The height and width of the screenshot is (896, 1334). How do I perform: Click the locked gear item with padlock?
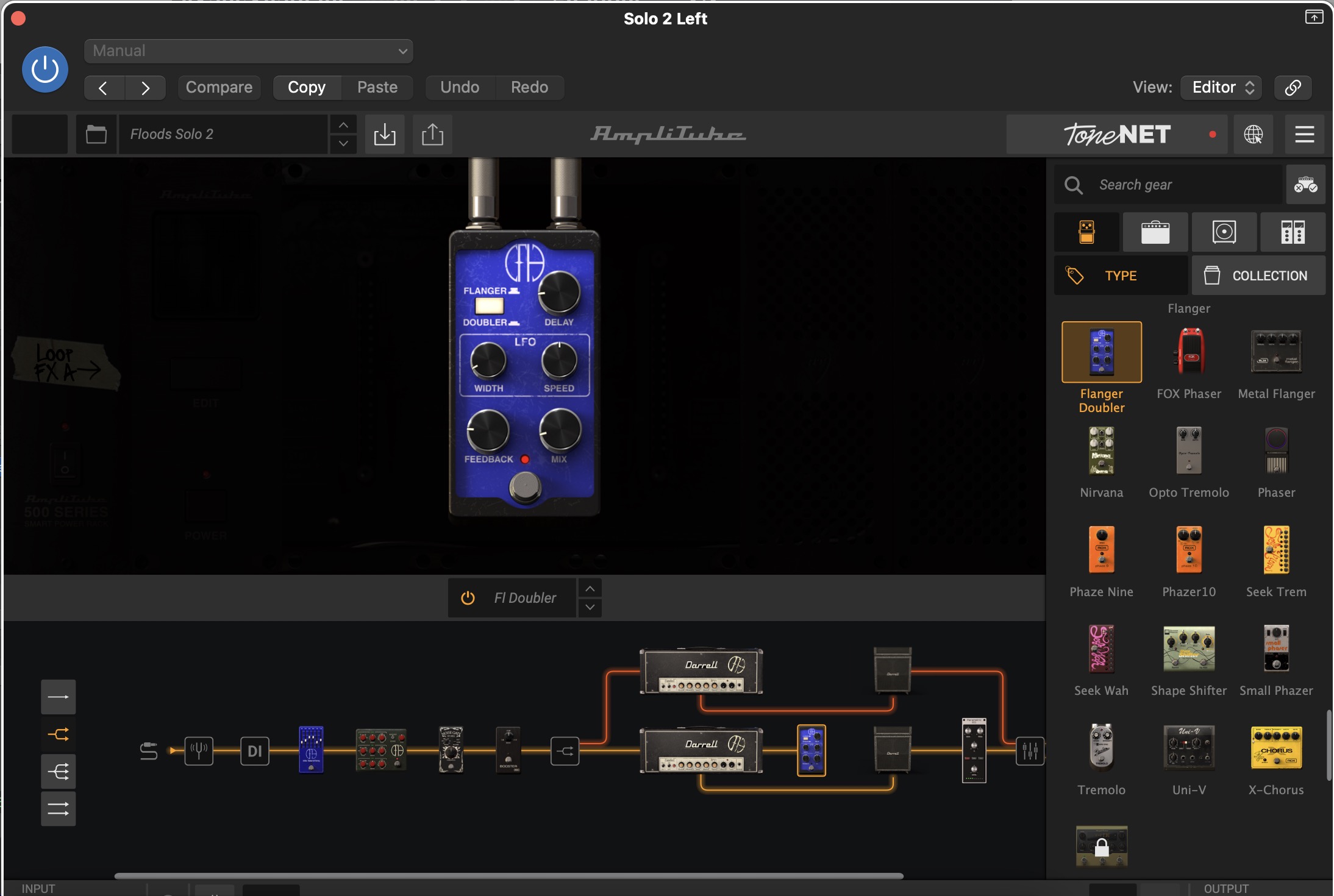(1102, 847)
